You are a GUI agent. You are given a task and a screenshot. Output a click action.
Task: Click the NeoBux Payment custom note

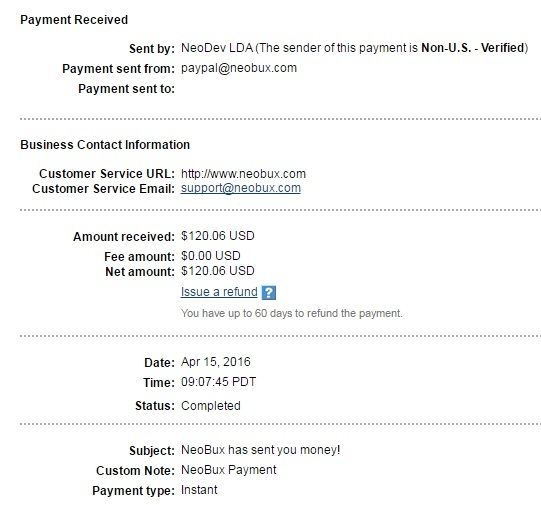click(x=228, y=470)
